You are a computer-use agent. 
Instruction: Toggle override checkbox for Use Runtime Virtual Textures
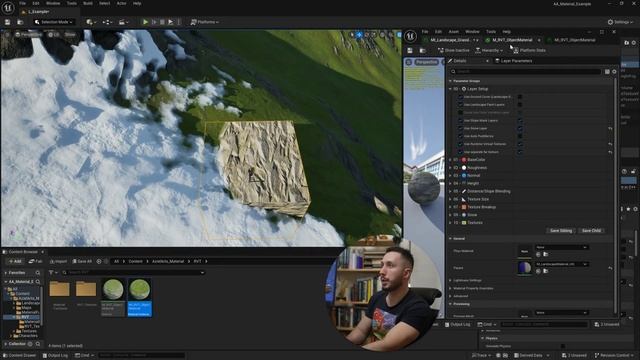[460, 144]
